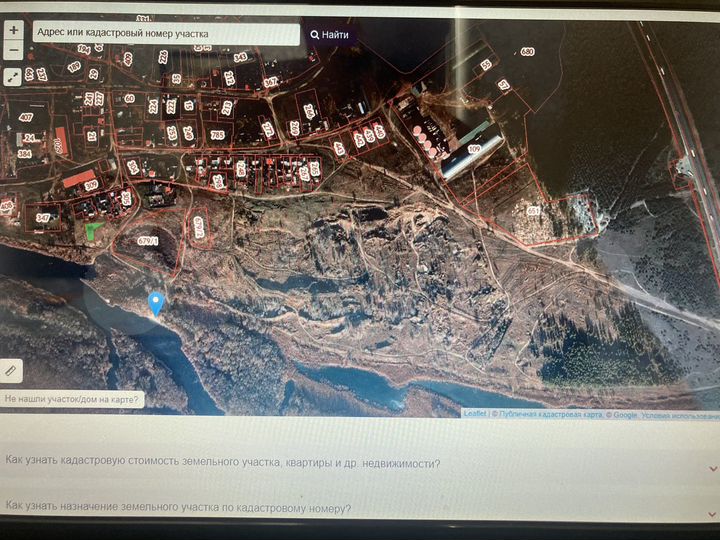Zoom in the map with plus button

click(x=13, y=31)
